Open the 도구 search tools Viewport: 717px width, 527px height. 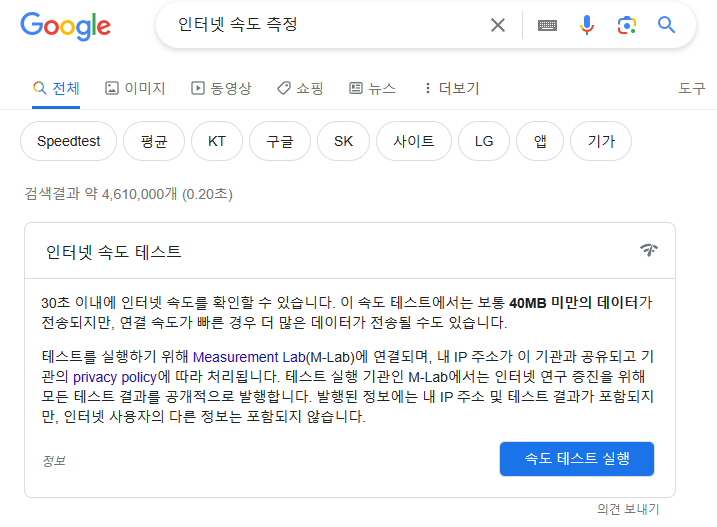[691, 88]
